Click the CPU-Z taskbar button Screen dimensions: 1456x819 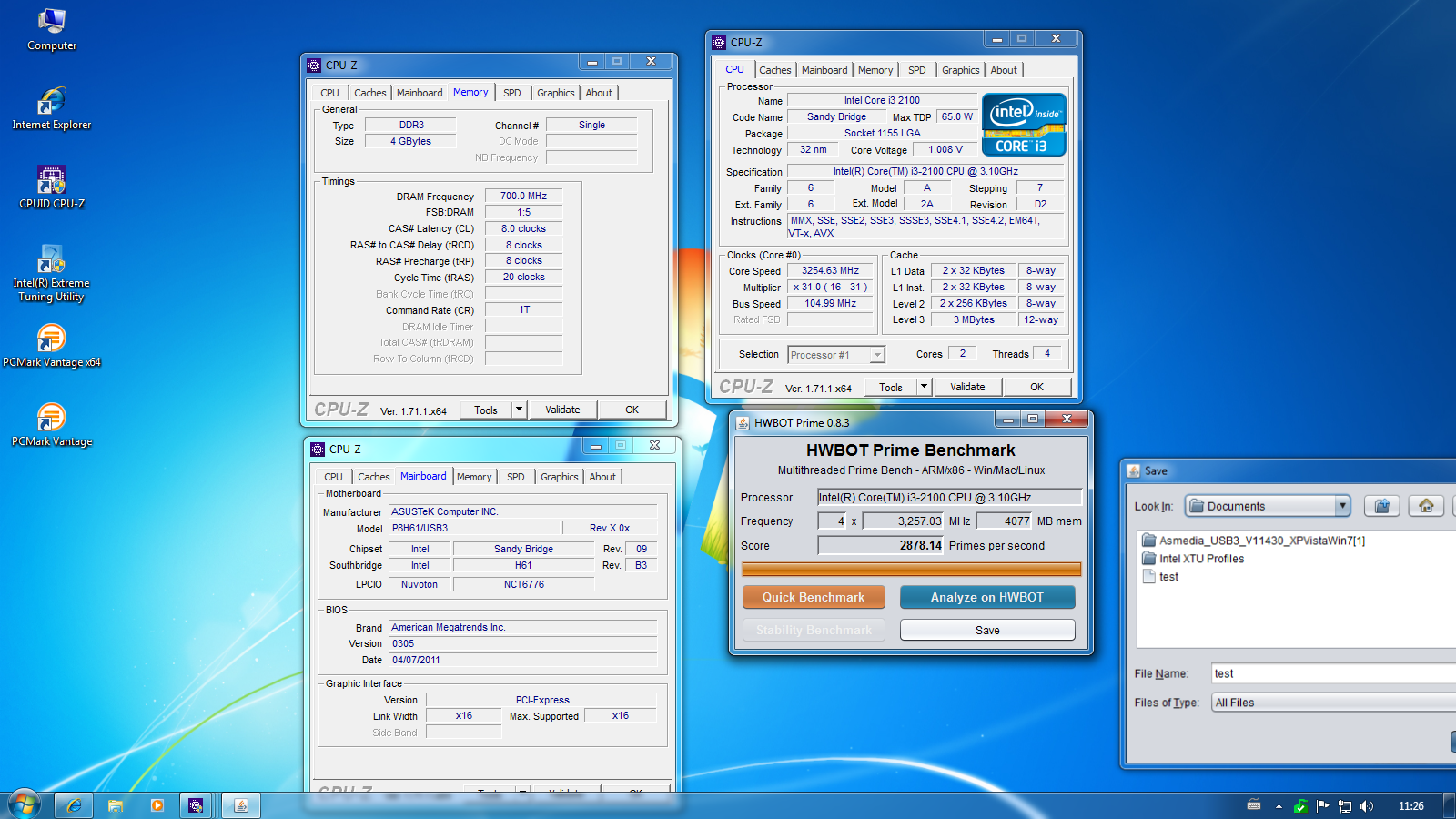[x=197, y=805]
